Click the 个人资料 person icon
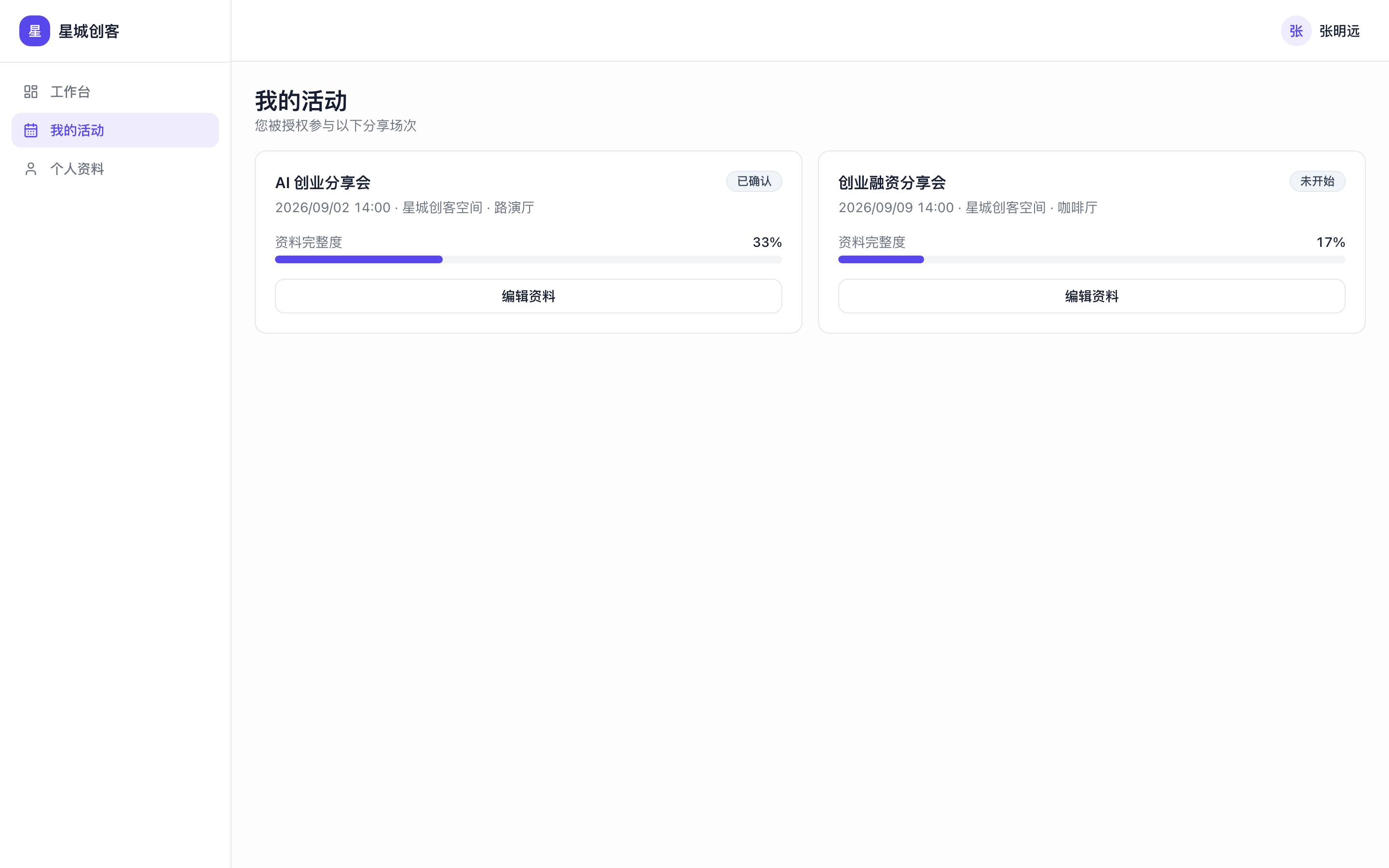 (x=31, y=169)
